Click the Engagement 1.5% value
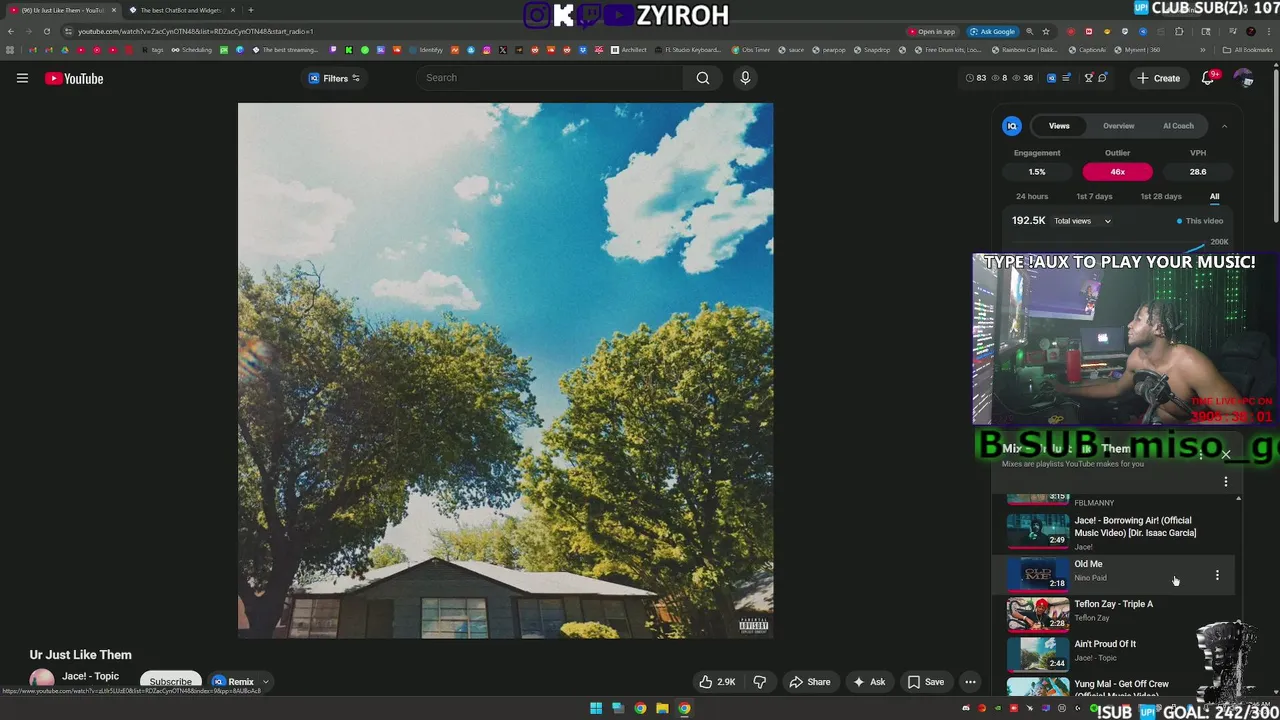Screen dimensions: 1280x720 coord(1037,172)
